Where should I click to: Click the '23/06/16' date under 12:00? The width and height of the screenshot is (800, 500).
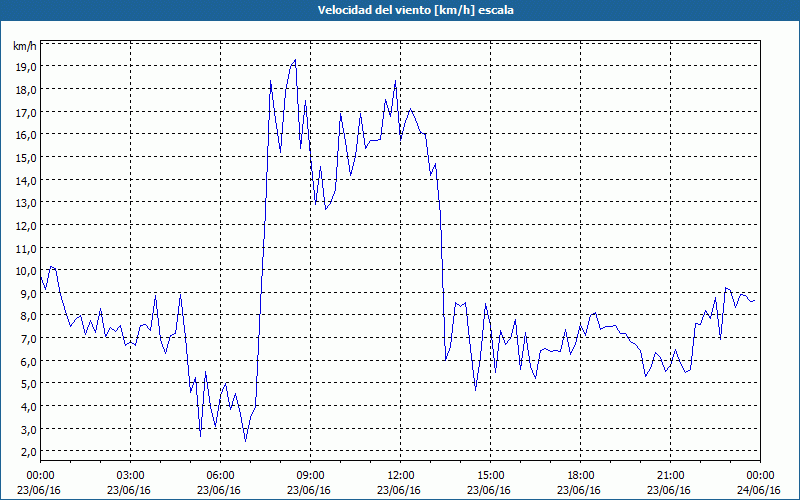(399, 490)
